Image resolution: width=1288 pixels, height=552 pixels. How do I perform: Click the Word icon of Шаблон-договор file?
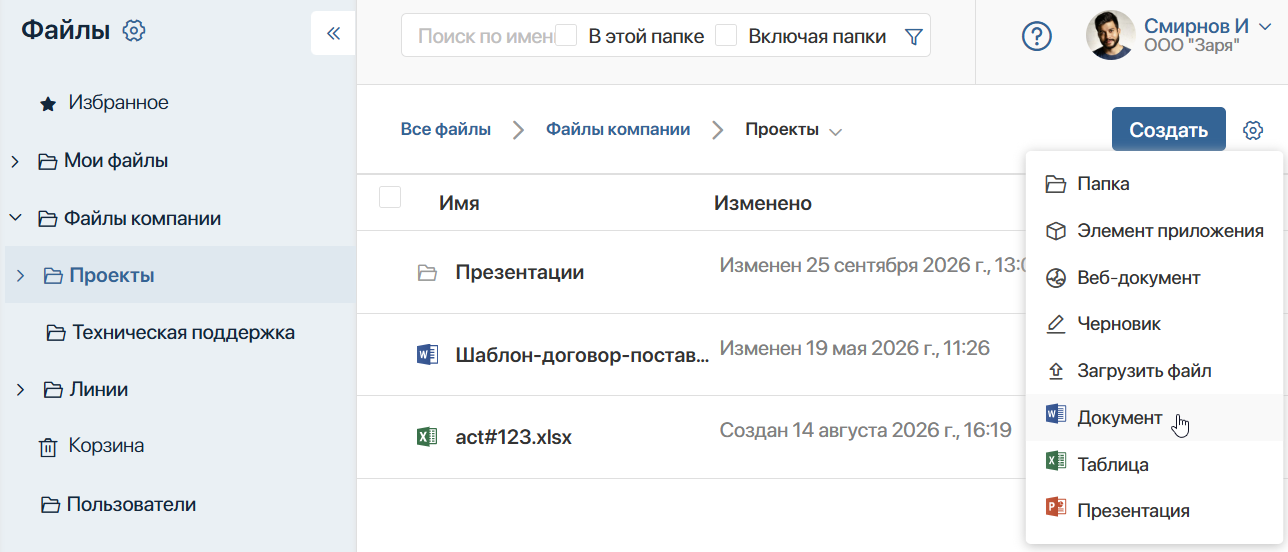(427, 353)
